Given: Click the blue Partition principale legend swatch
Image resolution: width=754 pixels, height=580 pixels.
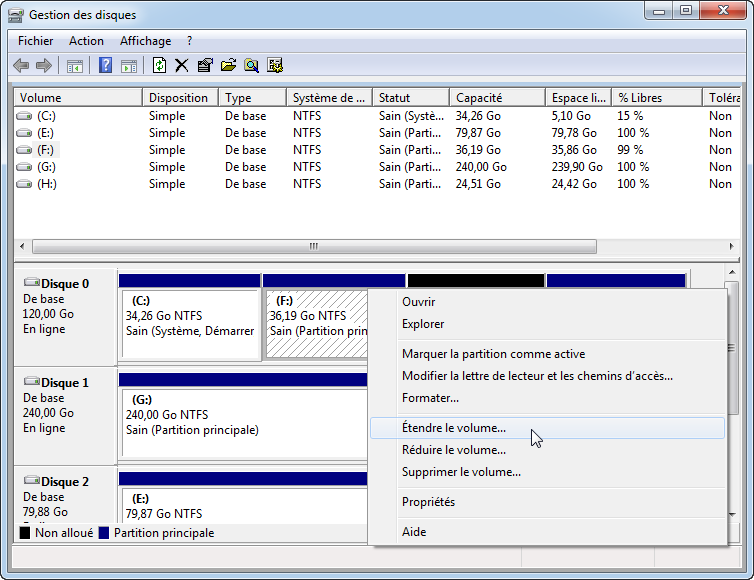Looking at the screenshot, I should coord(103,533).
